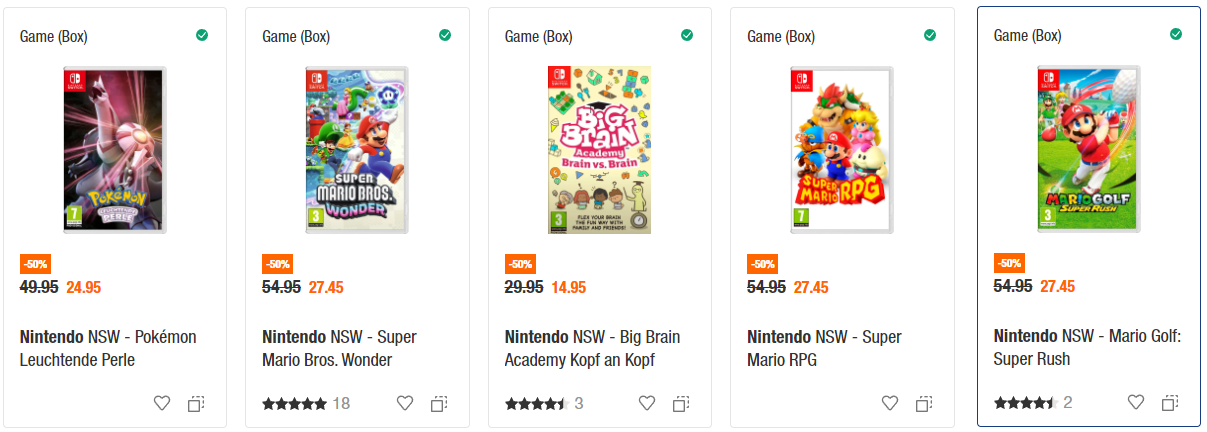Click compare icon for Super Mario RPG
Screen dimensions: 1207x432
coord(924,404)
